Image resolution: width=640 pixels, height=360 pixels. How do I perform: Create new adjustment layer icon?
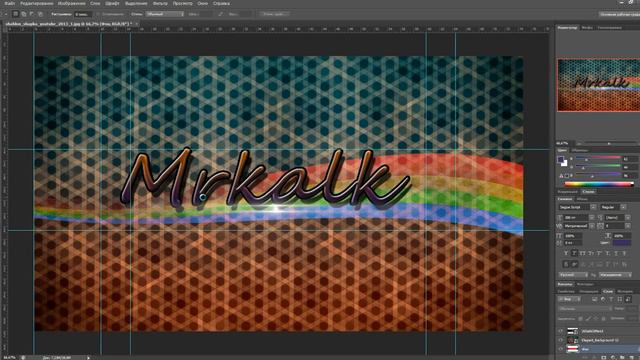click(x=613, y=358)
